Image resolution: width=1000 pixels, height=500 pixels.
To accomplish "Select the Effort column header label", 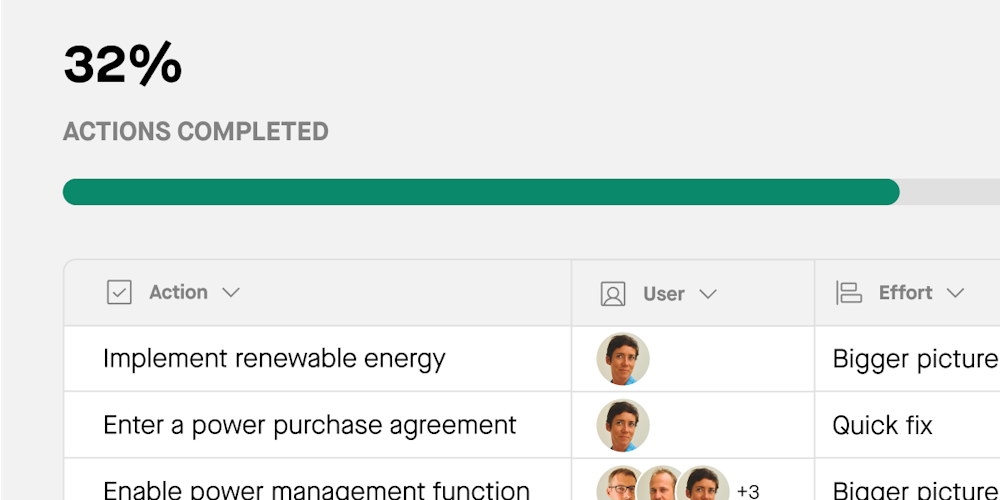I will (905, 292).
